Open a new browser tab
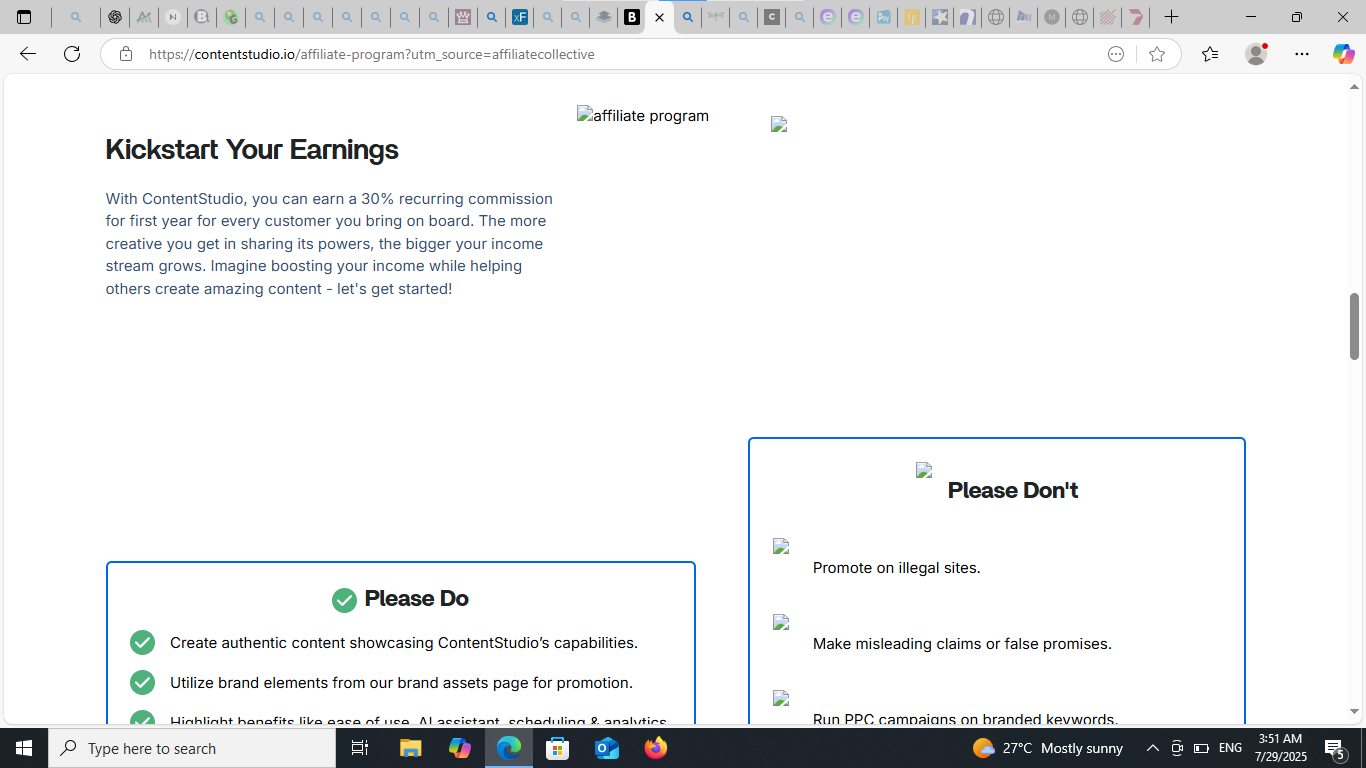The width and height of the screenshot is (1366, 768). [1171, 17]
